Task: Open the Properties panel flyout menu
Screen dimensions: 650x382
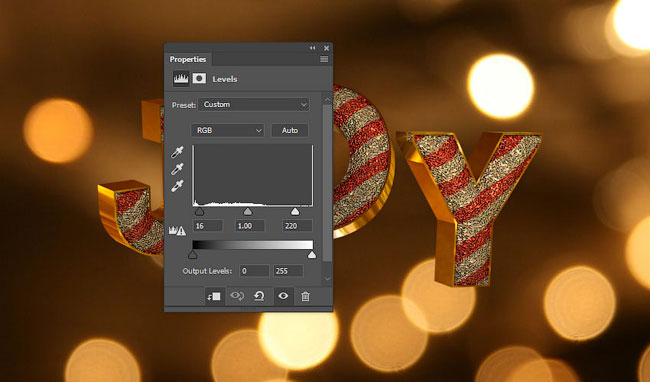Action: click(x=324, y=59)
